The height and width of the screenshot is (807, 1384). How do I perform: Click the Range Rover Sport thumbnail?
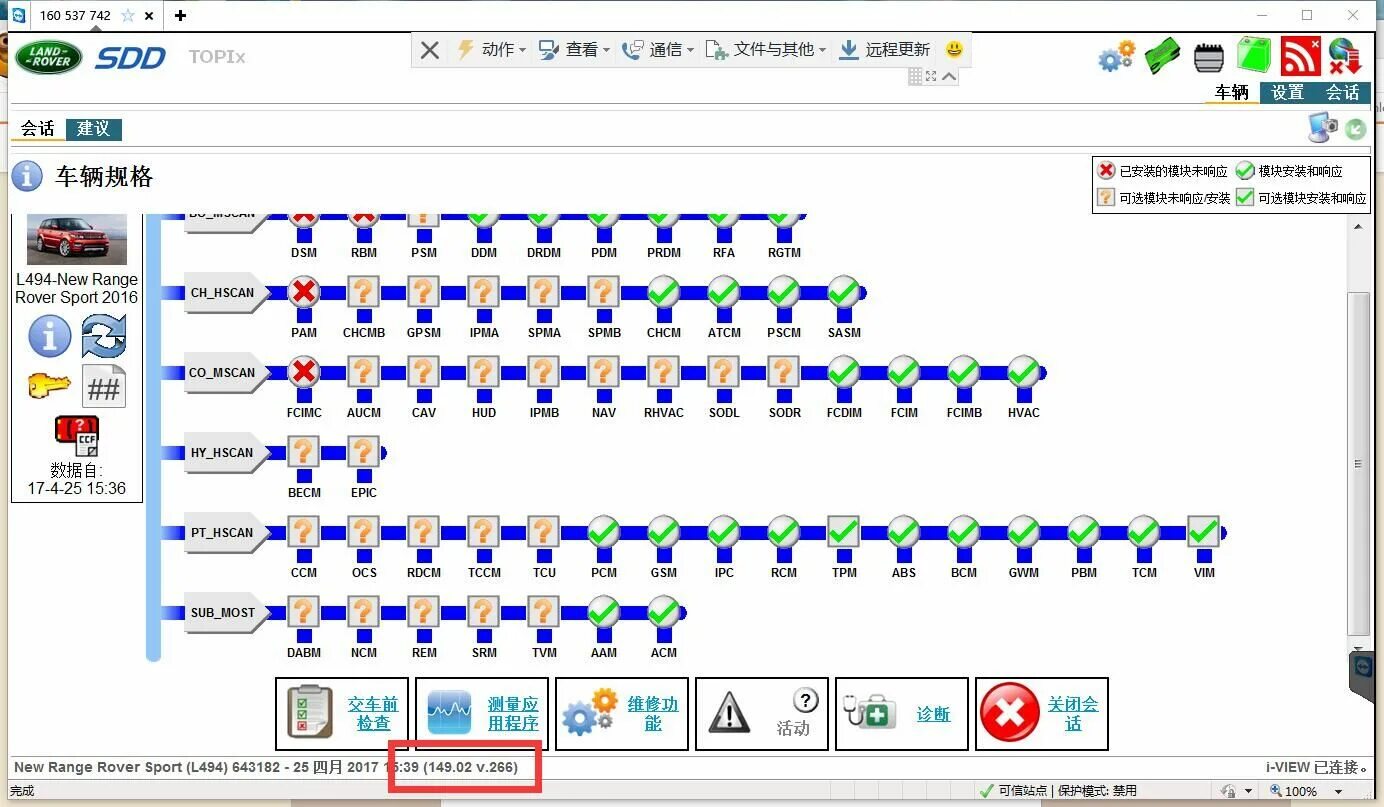tap(76, 239)
